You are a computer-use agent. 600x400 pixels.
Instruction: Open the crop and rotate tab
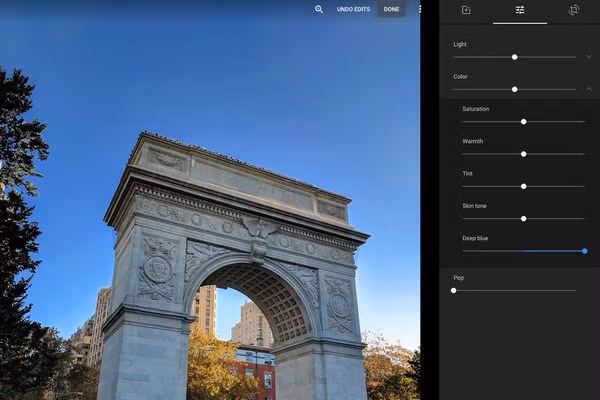pos(574,10)
